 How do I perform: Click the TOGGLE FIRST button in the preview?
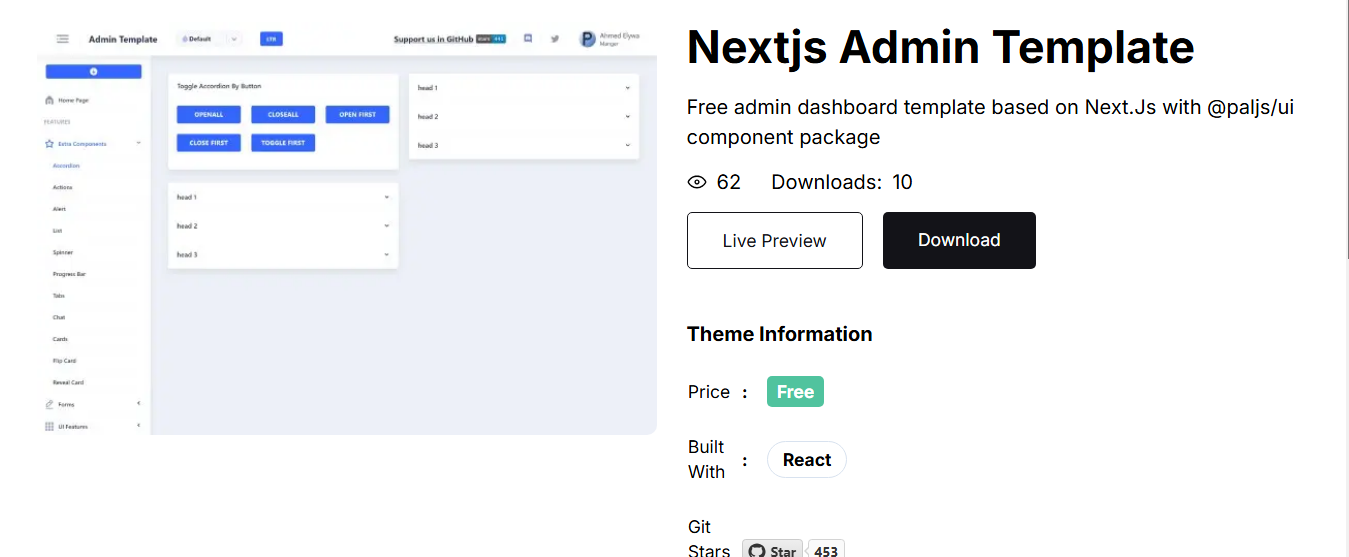(x=283, y=143)
